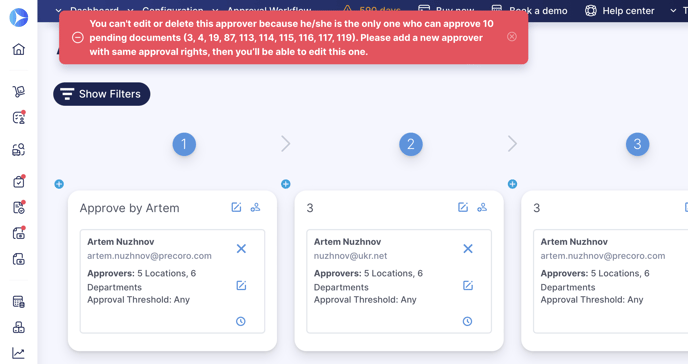Edit second step title '3' pencil icon

click(x=463, y=207)
